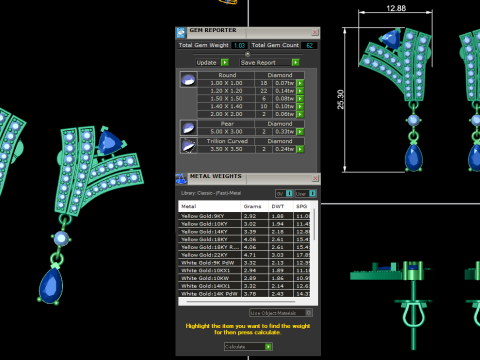Click the 25.30 height dimension label
The width and height of the screenshot is (480, 360).
click(340, 99)
